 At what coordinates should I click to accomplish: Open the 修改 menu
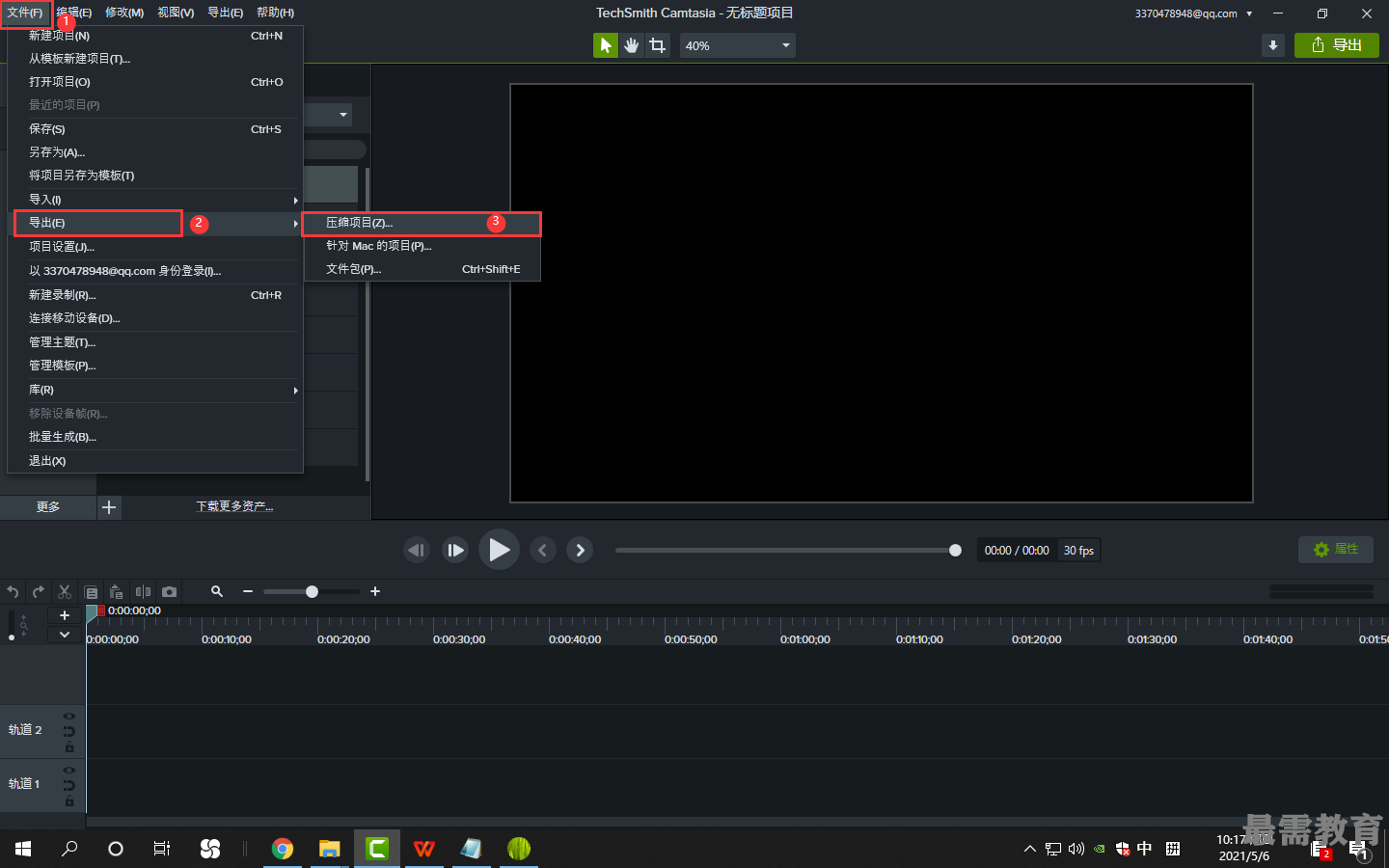click(x=124, y=13)
